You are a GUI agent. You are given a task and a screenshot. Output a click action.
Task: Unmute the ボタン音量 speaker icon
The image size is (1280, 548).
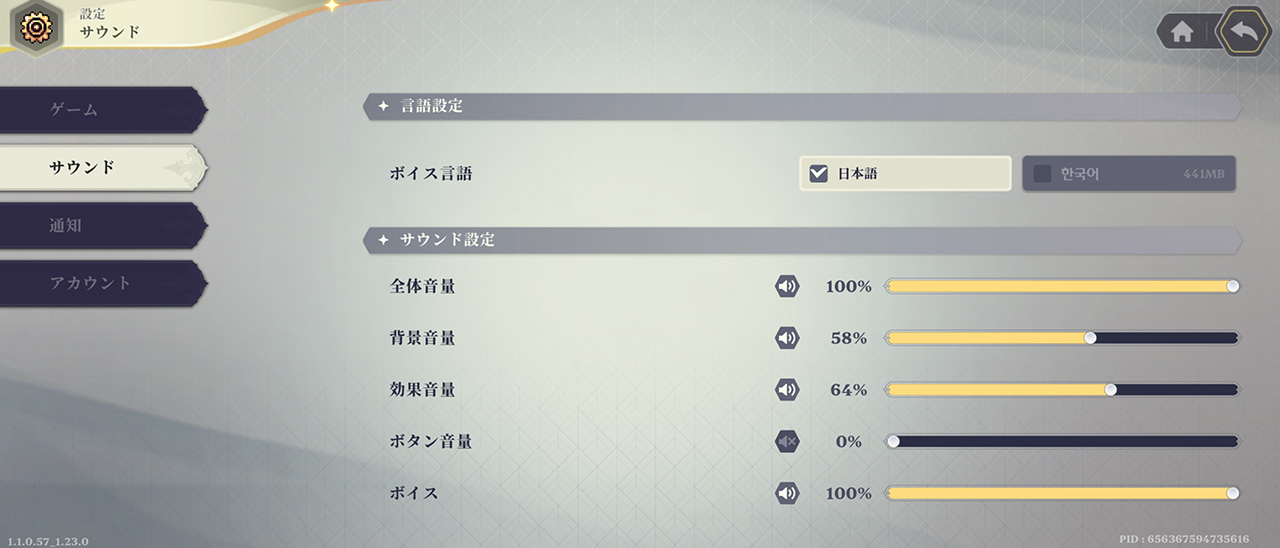coord(788,441)
